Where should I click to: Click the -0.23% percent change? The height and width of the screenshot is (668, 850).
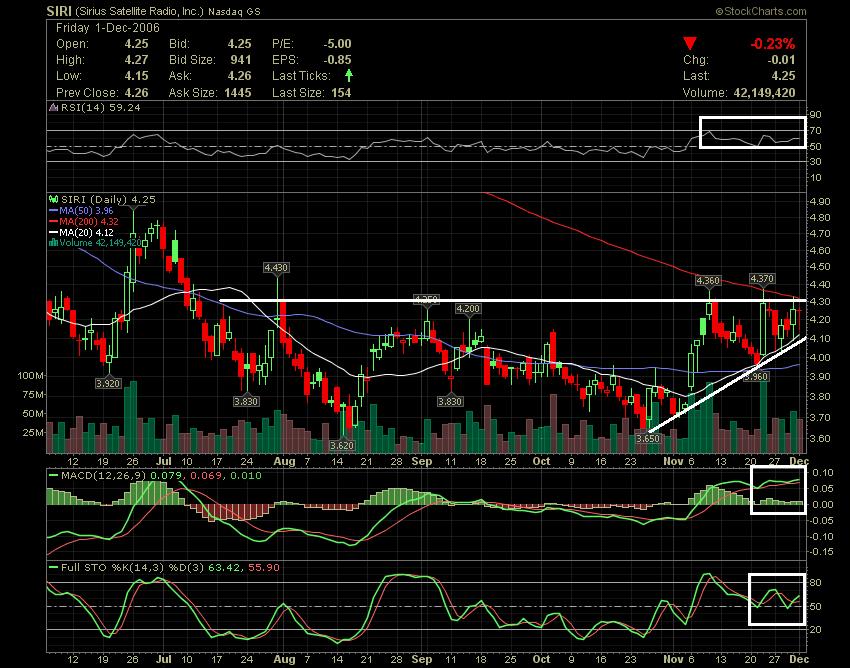point(772,44)
